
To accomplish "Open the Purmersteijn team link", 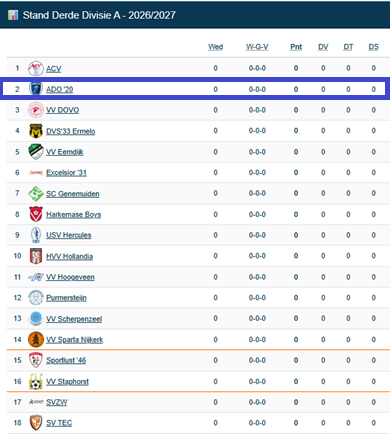I will 66,298.
